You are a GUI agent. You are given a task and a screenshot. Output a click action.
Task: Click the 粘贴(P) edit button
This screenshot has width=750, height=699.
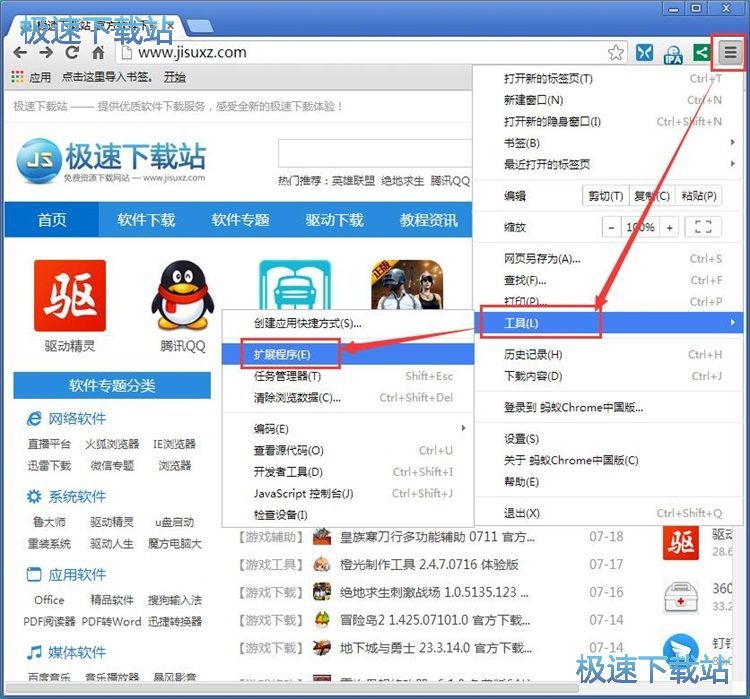(699, 196)
